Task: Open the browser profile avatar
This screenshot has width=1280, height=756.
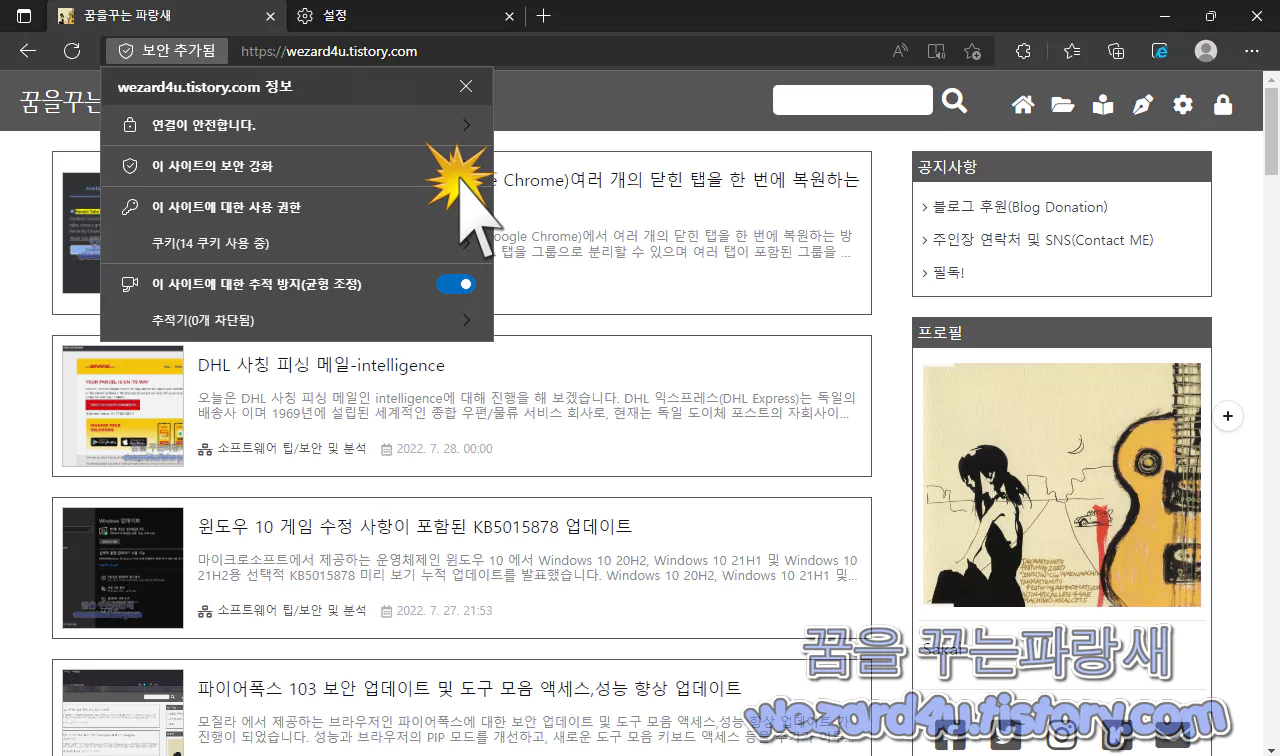Action: 1205,51
